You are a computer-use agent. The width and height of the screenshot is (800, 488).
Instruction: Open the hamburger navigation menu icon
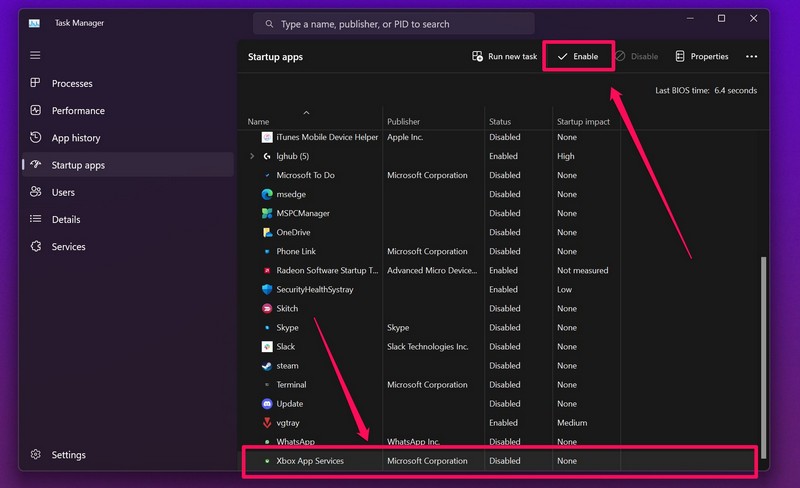(35, 55)
